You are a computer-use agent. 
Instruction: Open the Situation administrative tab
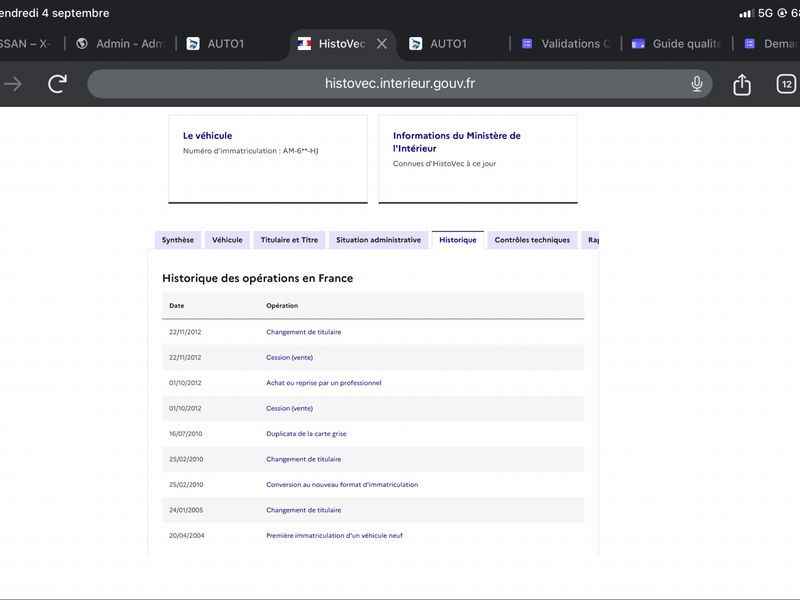coord(379,240)
